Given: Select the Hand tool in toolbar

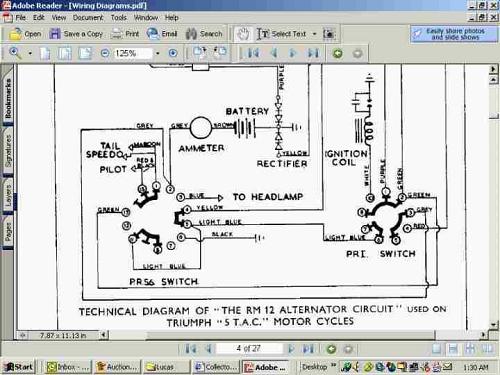Looking at the screenshot, I should (243, 34).
